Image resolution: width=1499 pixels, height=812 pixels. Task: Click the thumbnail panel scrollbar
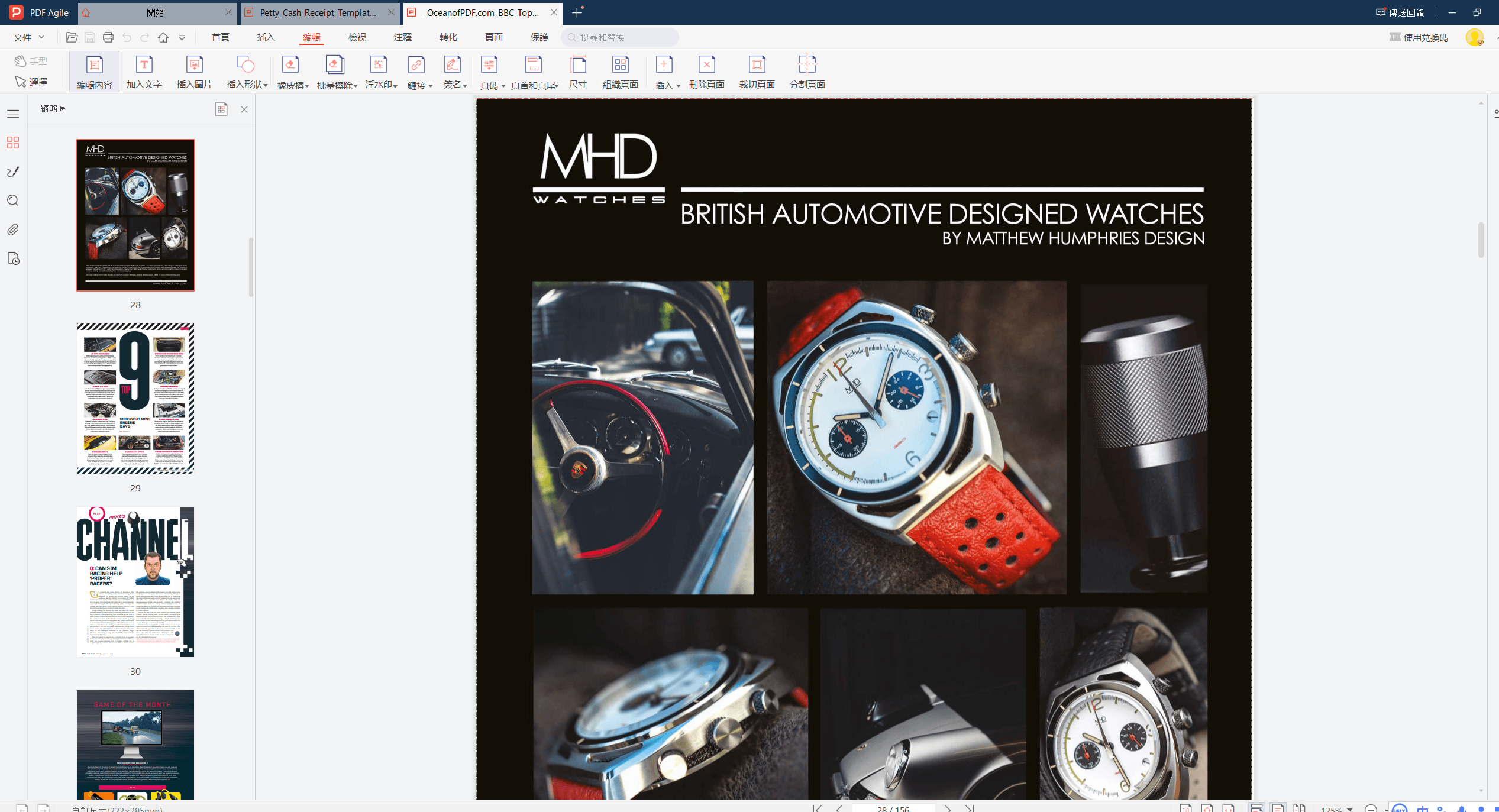pyautogui.click(x=251, y=267)
